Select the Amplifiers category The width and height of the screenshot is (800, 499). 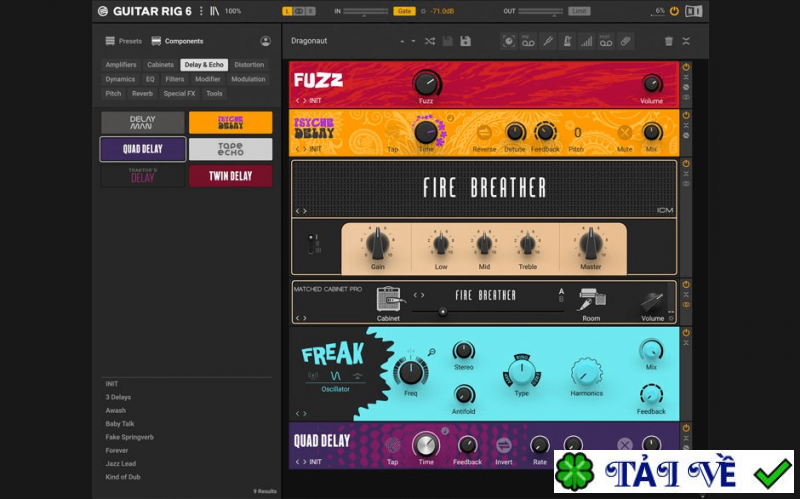(x=121, y=65)
